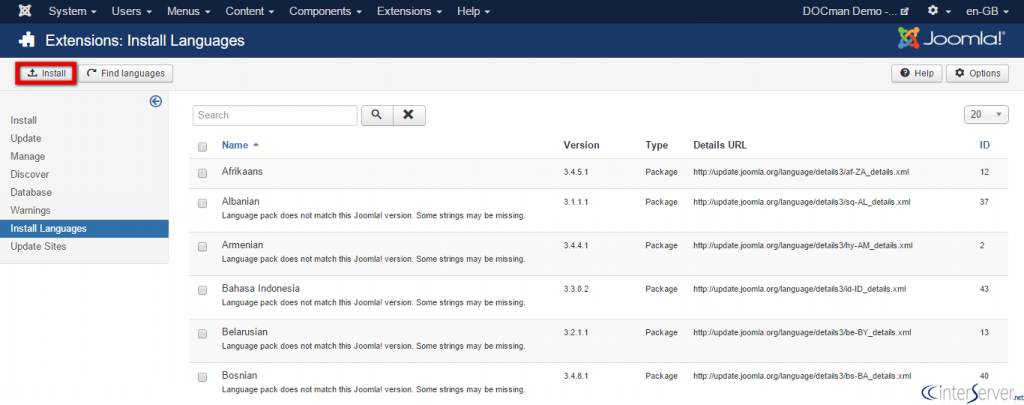
Task: Click the Install toolbar button
Action: pos(46,74)
